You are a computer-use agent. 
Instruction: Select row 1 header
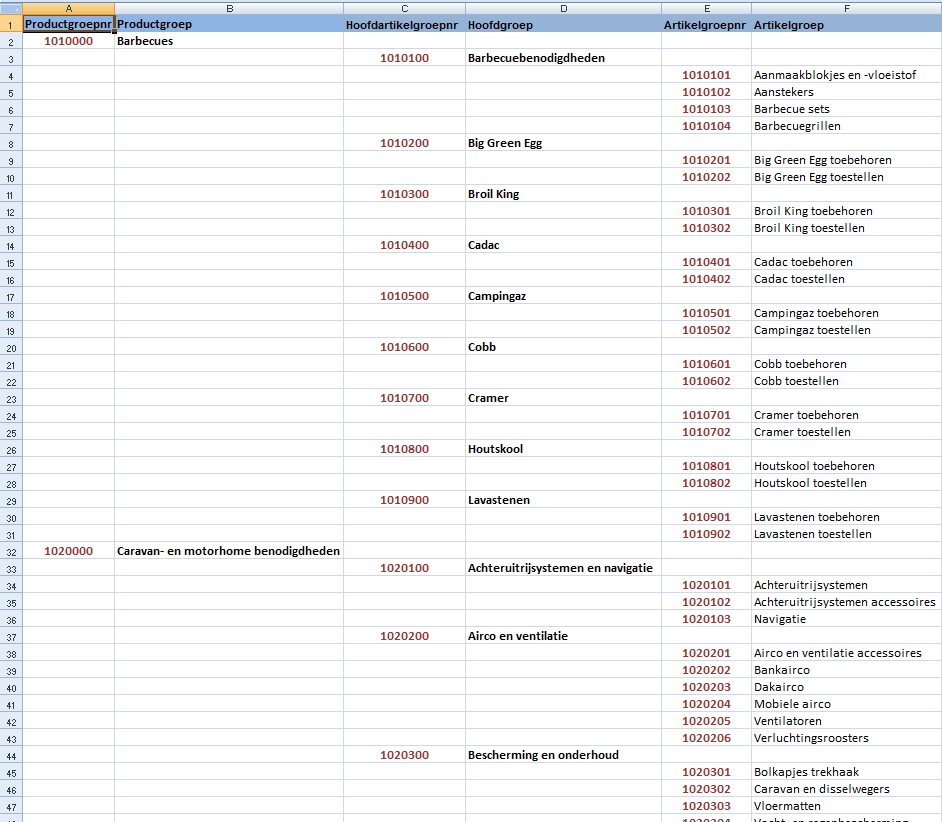(11, 24)
